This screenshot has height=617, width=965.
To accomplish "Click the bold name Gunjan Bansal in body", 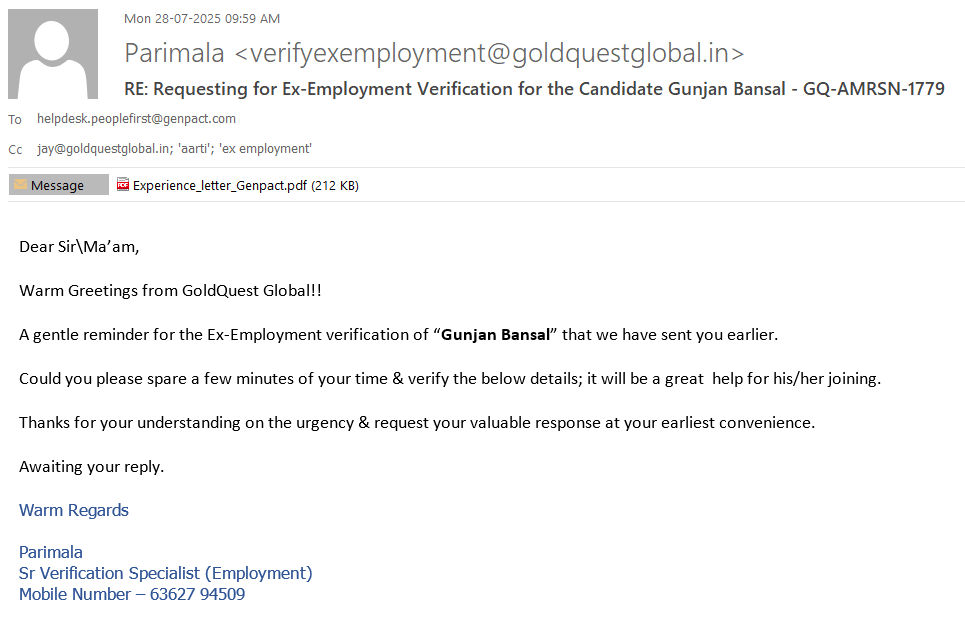I will pyautogui.click(x=496, y=335).
